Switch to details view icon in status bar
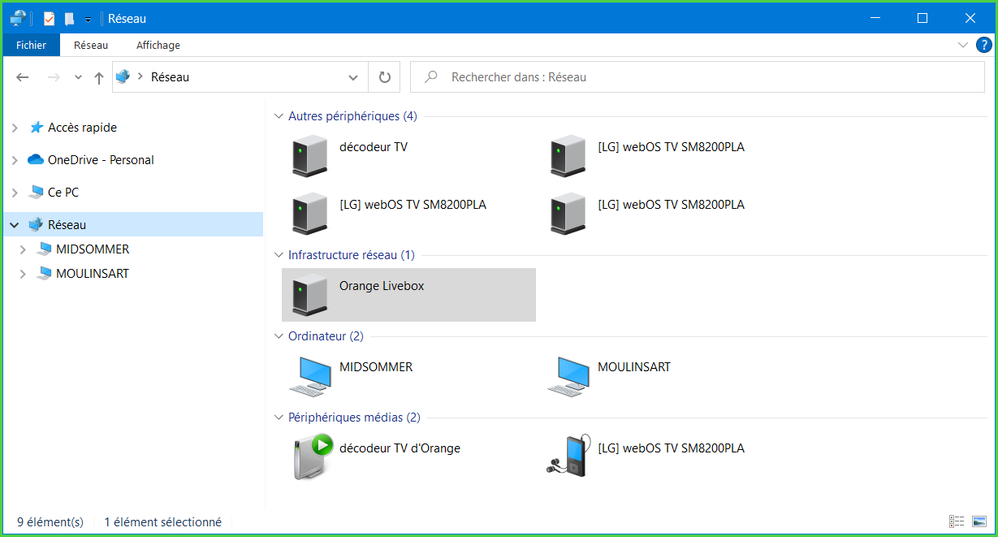Viewport: 998px width, 537px height. pos(957,522)
